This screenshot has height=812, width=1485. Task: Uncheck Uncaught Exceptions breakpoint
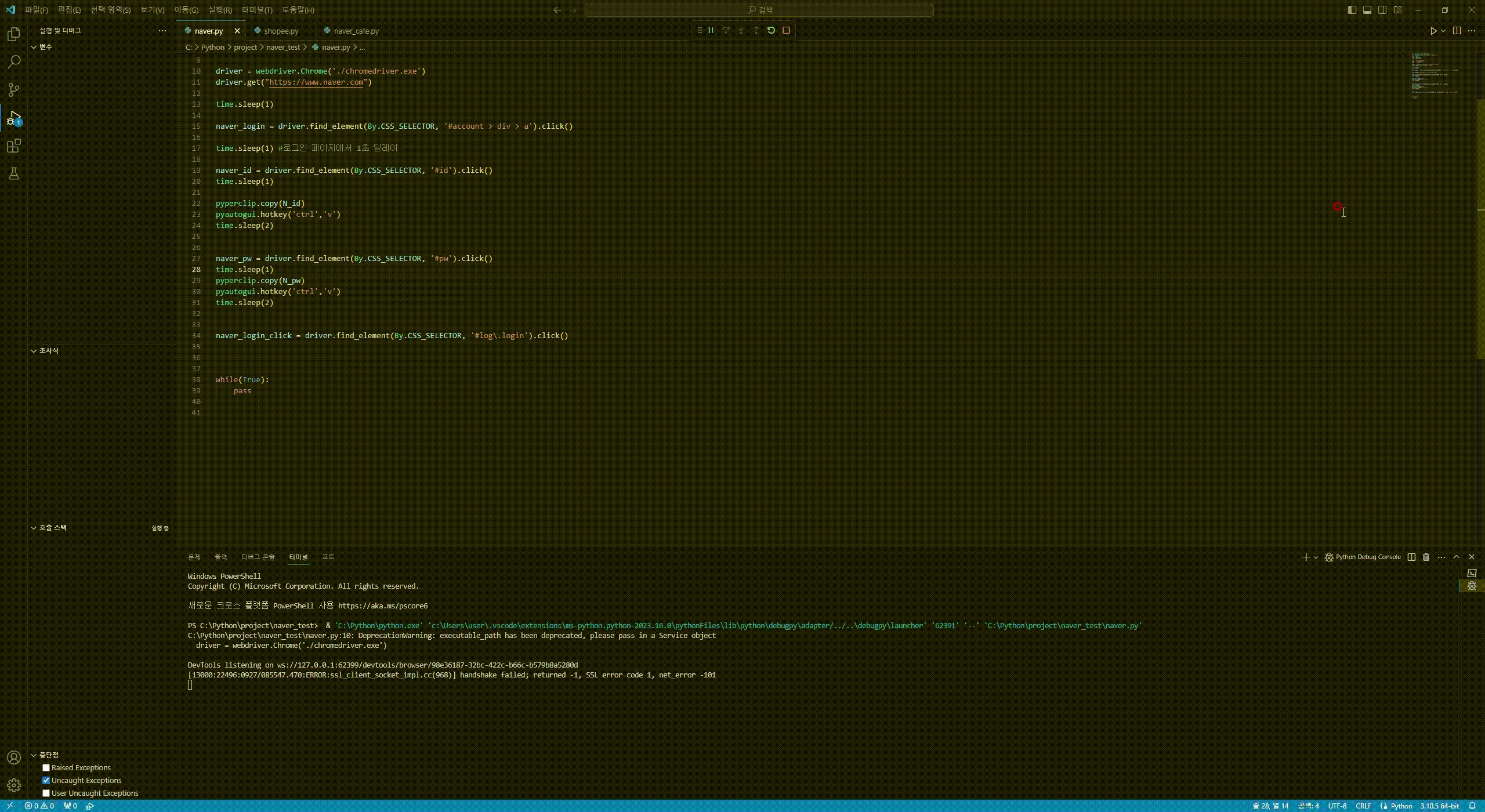click(x=46, y=780)
